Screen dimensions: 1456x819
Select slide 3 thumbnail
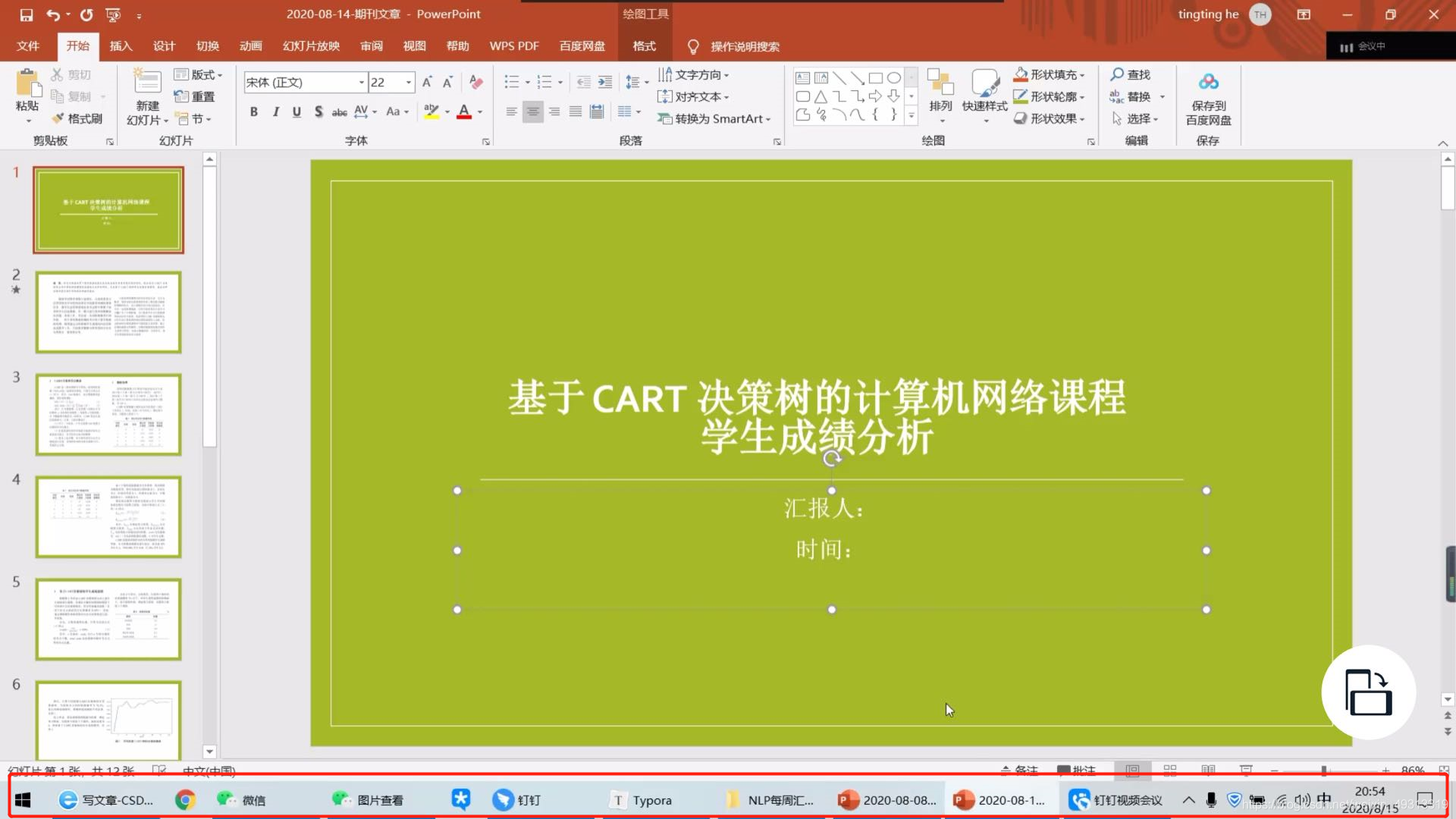(108, 414)
